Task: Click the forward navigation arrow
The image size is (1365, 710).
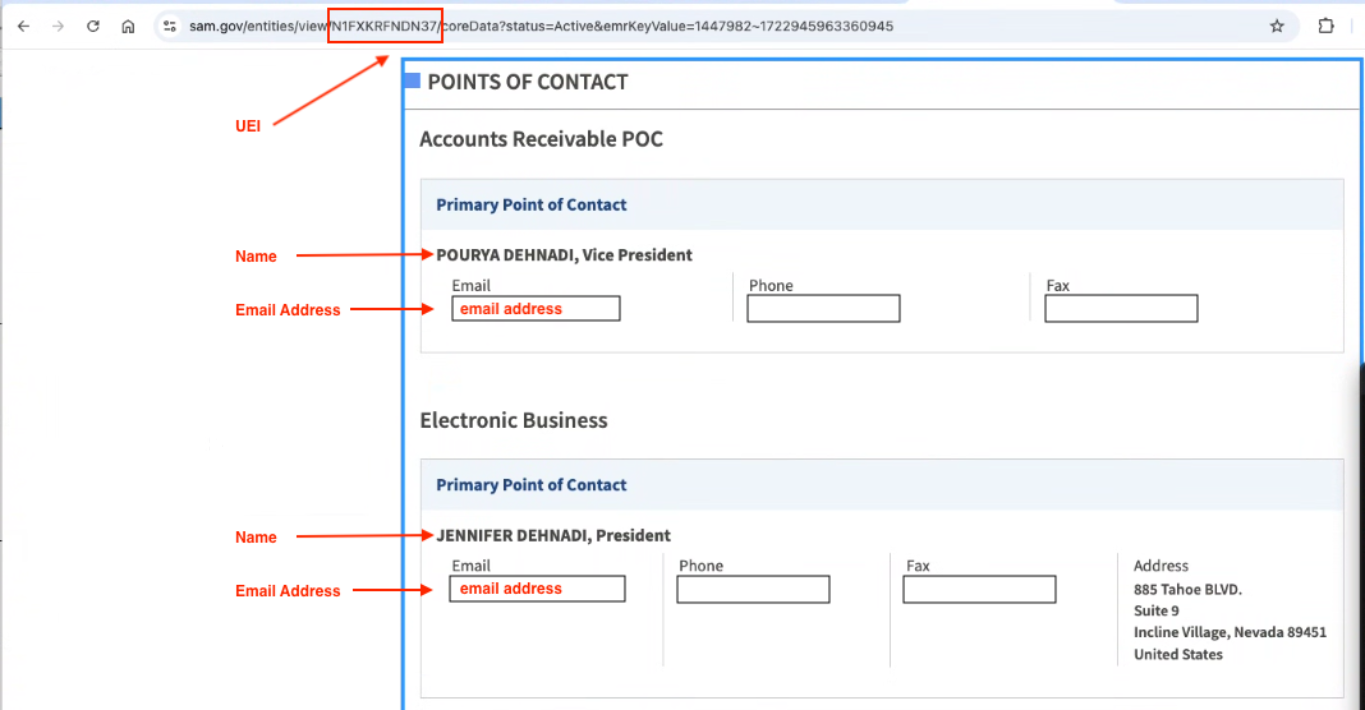Action: click(58, 26)
